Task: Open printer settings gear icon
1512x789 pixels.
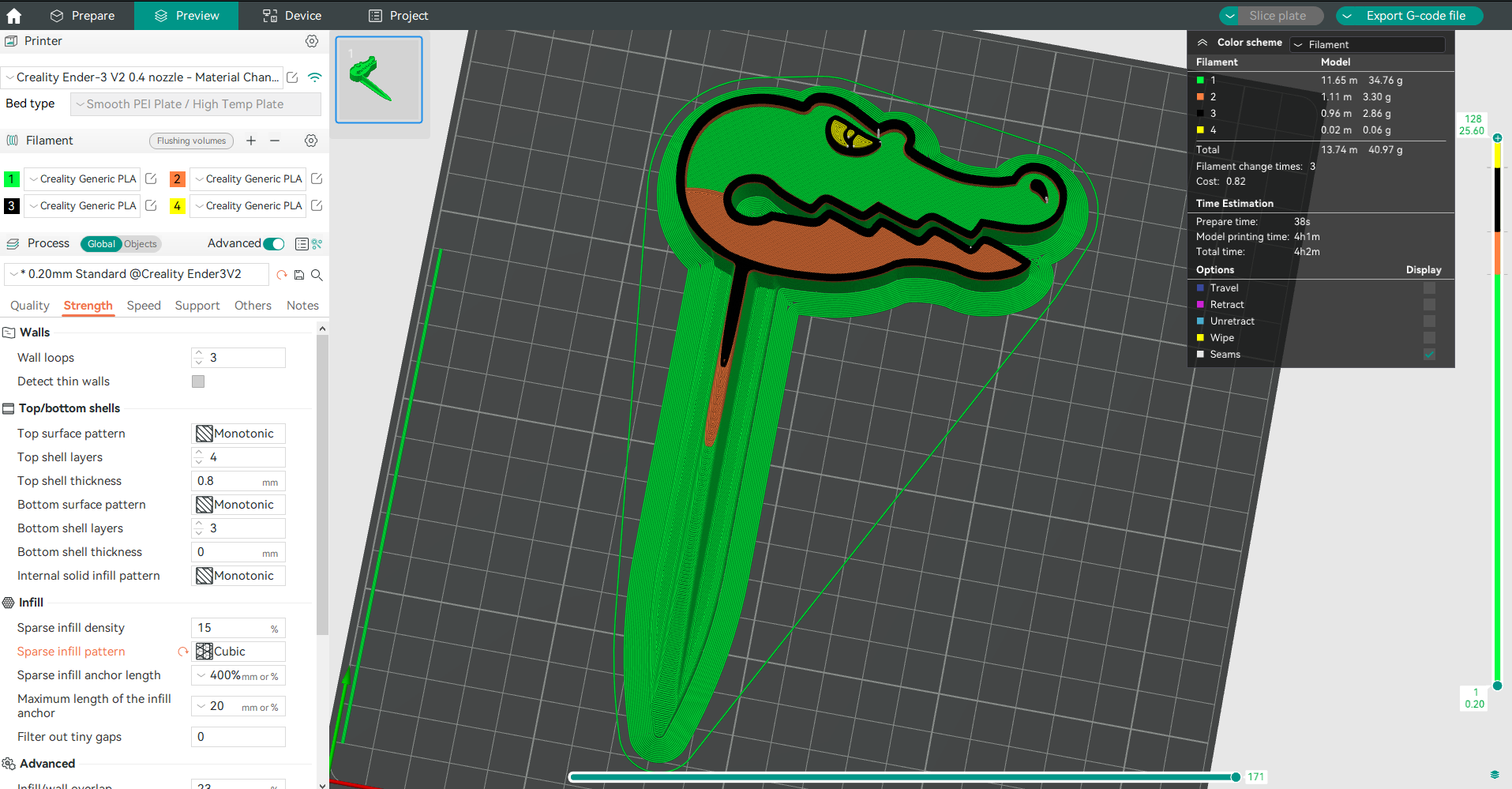Action: 312,41
